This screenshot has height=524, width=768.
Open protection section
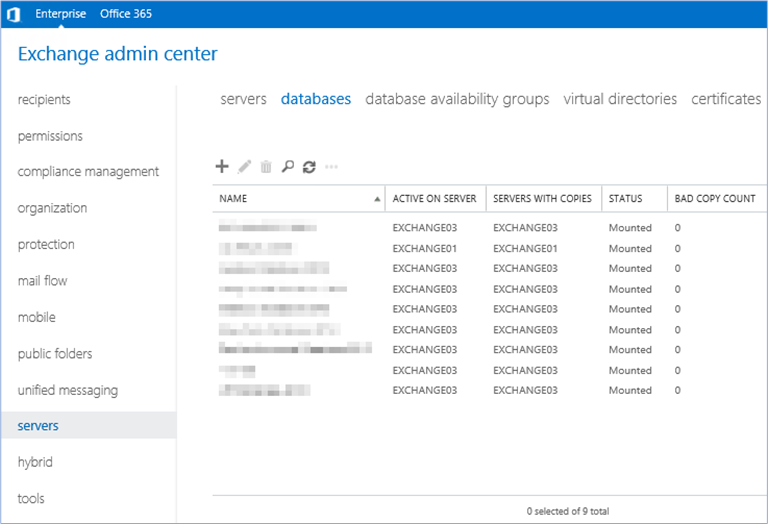coord(46,244)
